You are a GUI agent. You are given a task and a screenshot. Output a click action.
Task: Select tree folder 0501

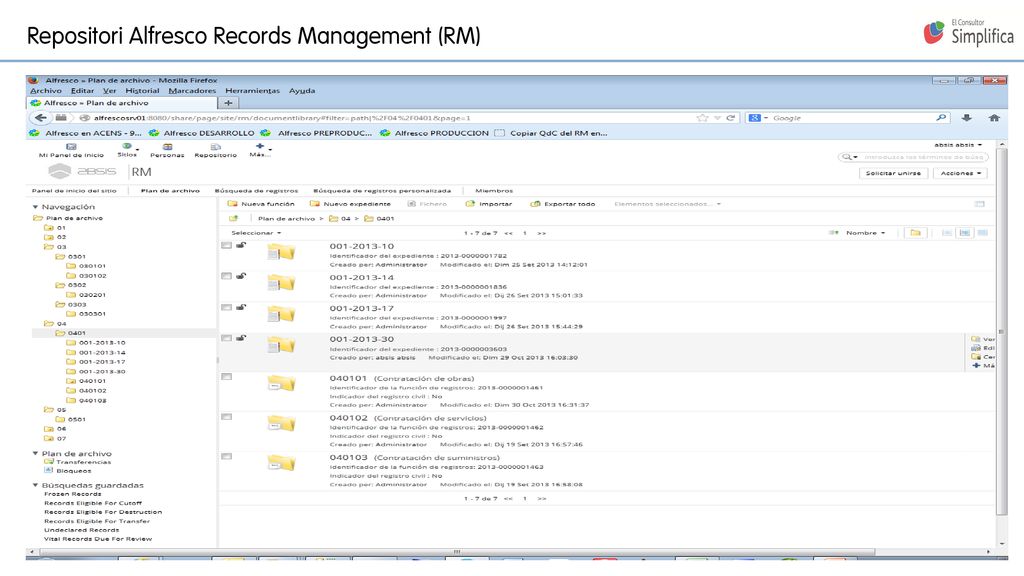click(76, 419)
